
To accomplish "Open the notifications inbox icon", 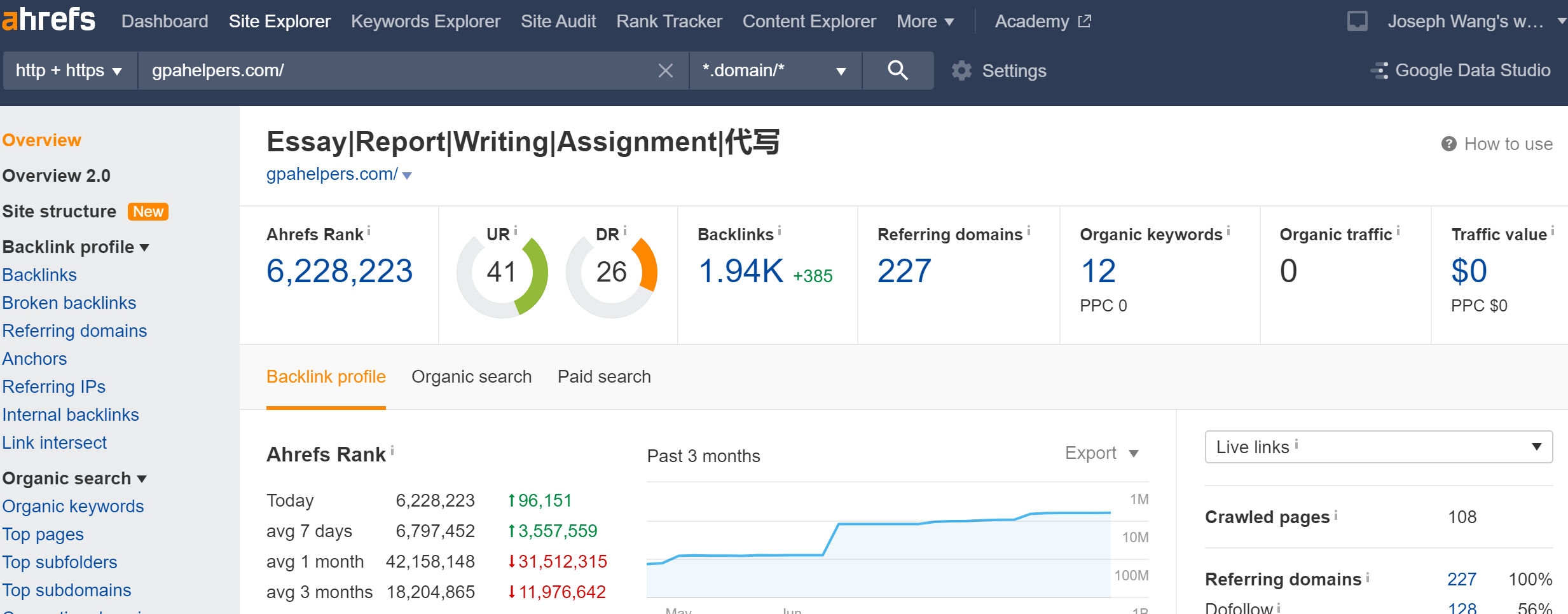I will tap(1358, 21).
